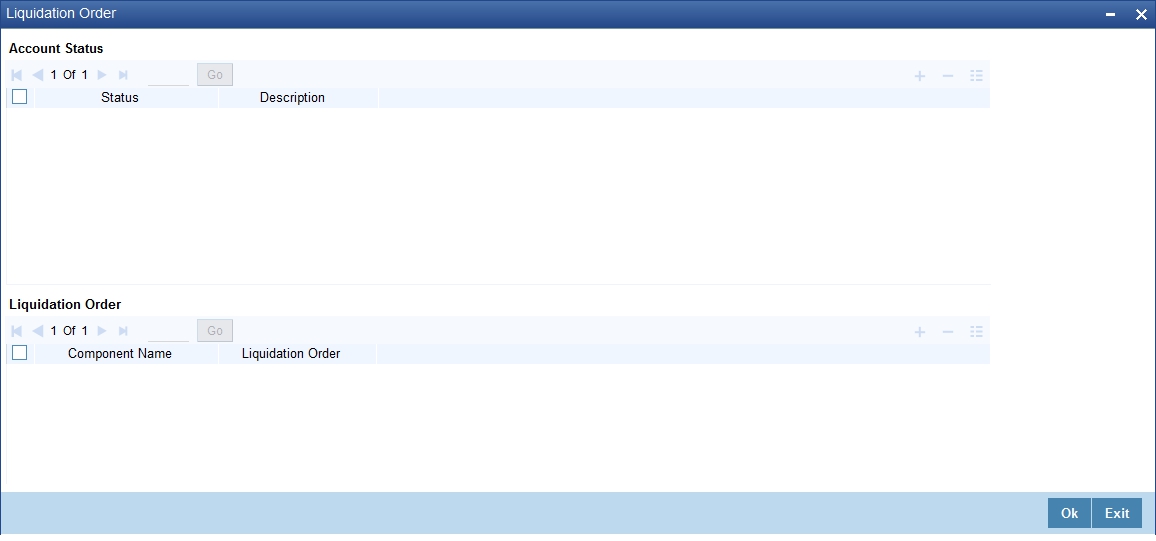Click the Go button in Account Status

215,74
